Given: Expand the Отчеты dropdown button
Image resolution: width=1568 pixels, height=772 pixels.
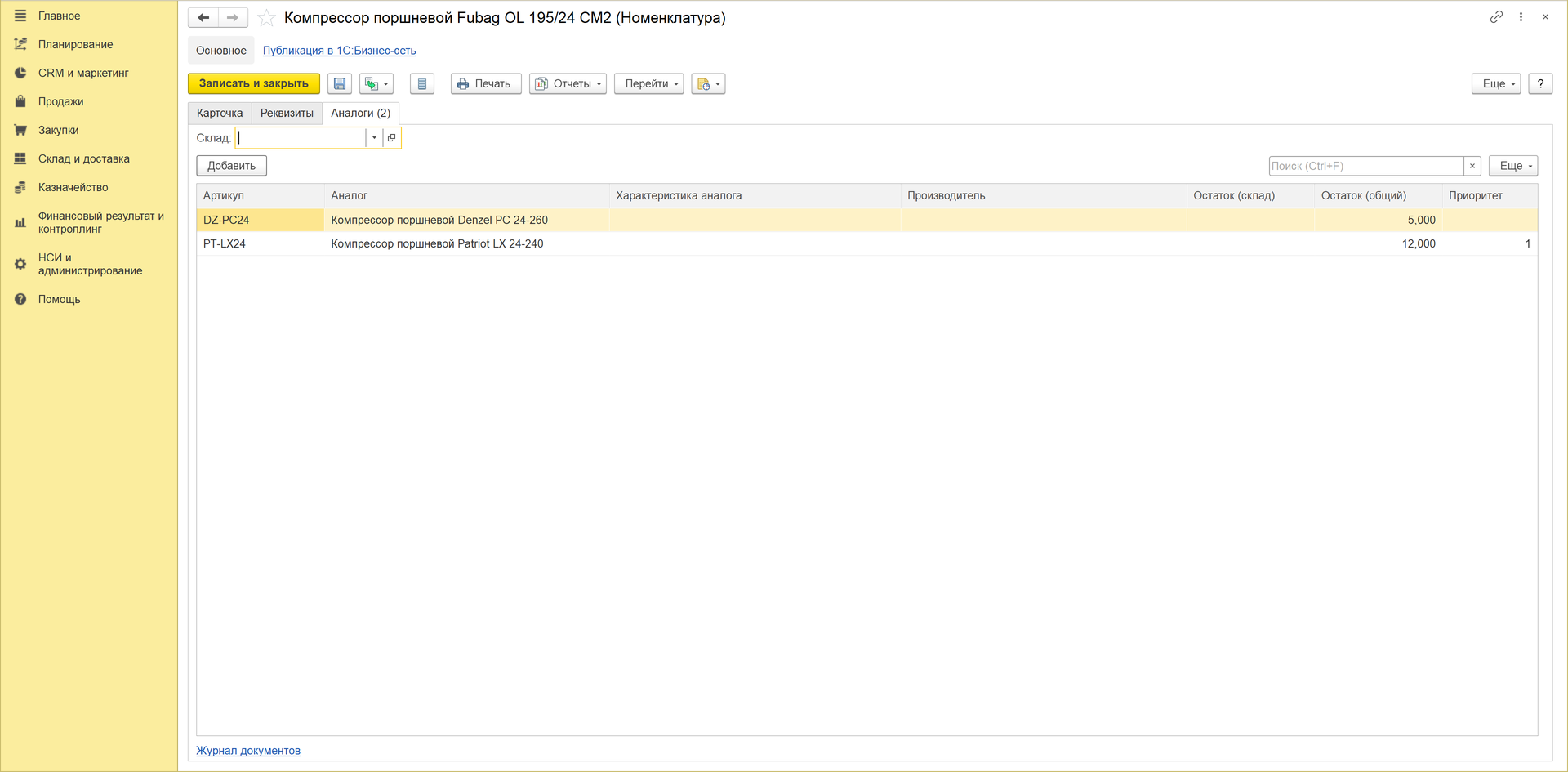Looking at the screenshot, I should (x=568, y=84).
